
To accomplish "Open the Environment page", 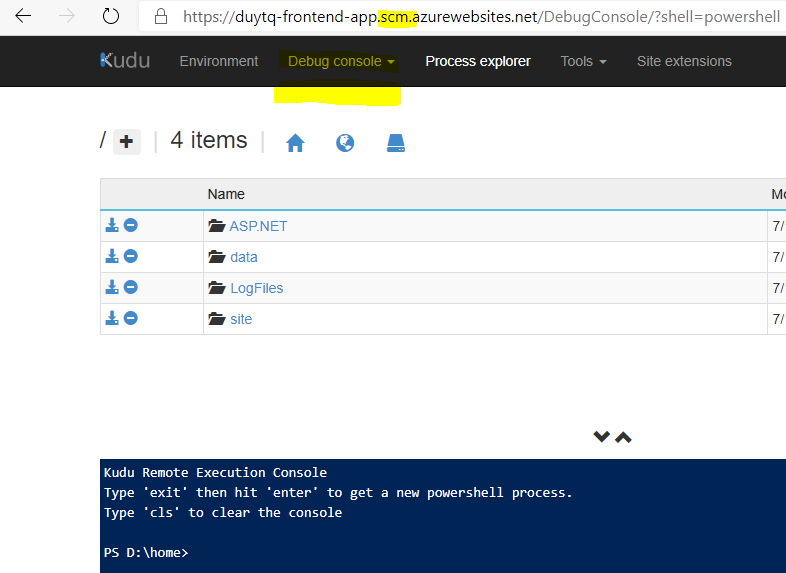I will point(219,61).
